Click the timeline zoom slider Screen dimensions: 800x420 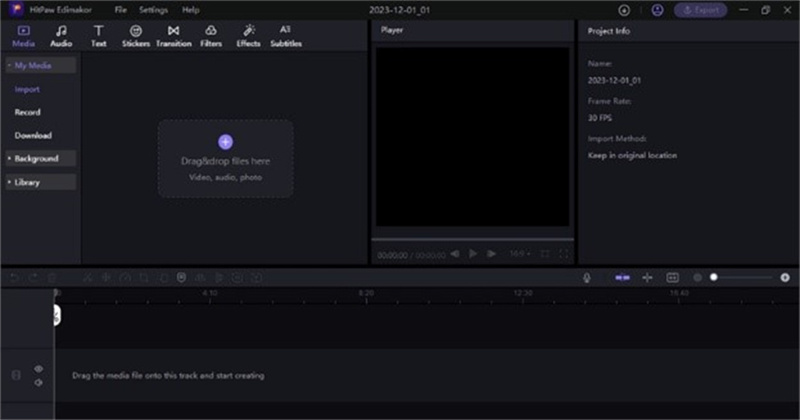pyautogui.click(x=743, y=277)
